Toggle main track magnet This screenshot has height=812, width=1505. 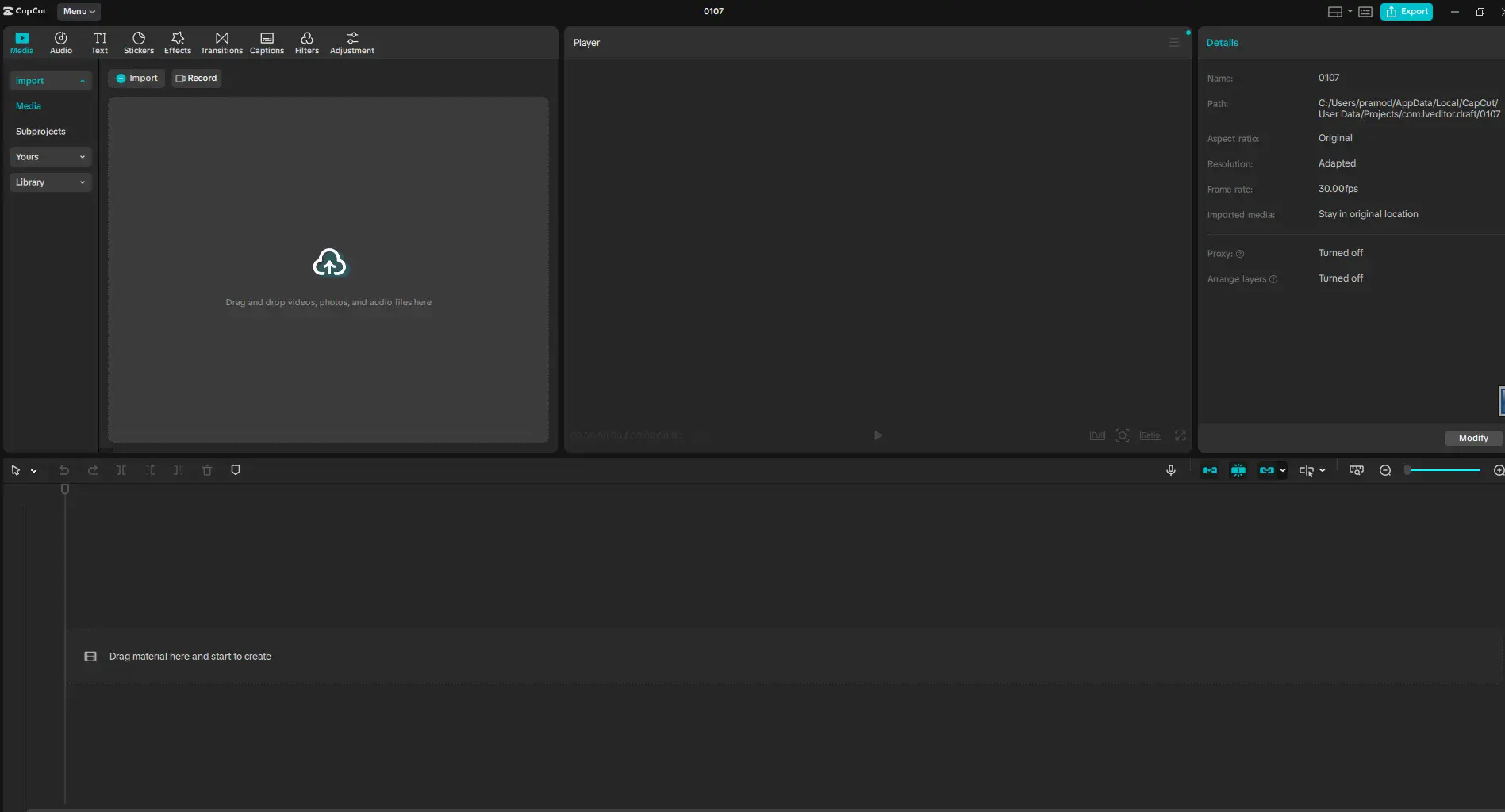[1209, 470]
